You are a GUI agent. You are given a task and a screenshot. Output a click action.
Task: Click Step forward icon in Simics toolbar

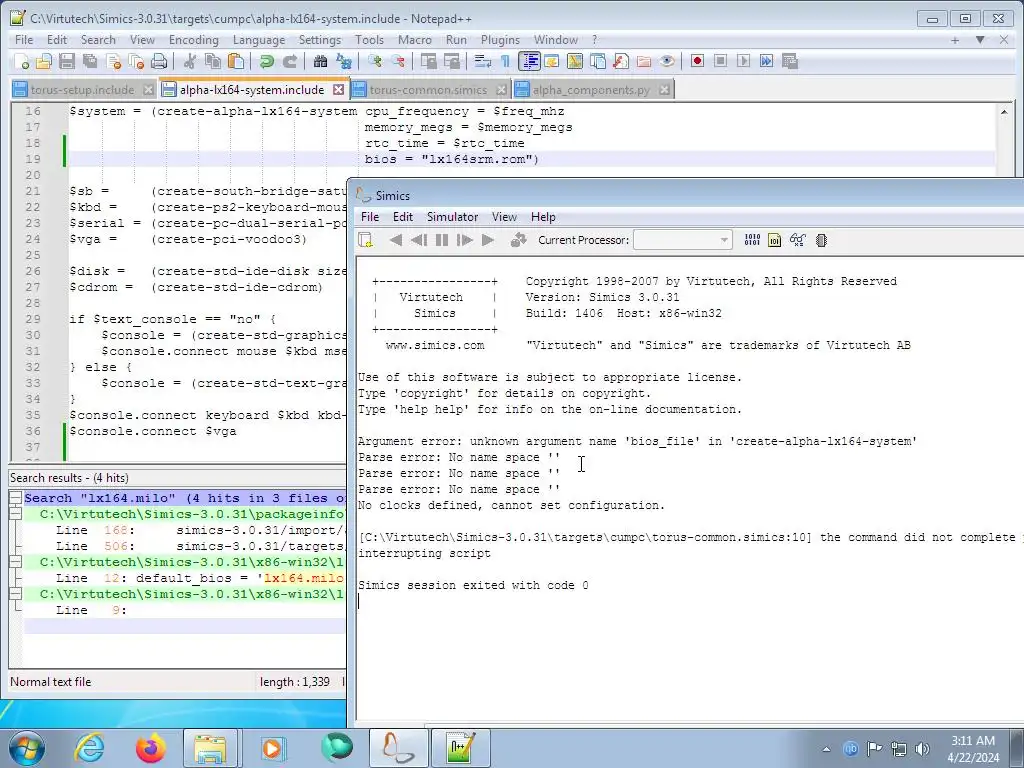point(464,240)
